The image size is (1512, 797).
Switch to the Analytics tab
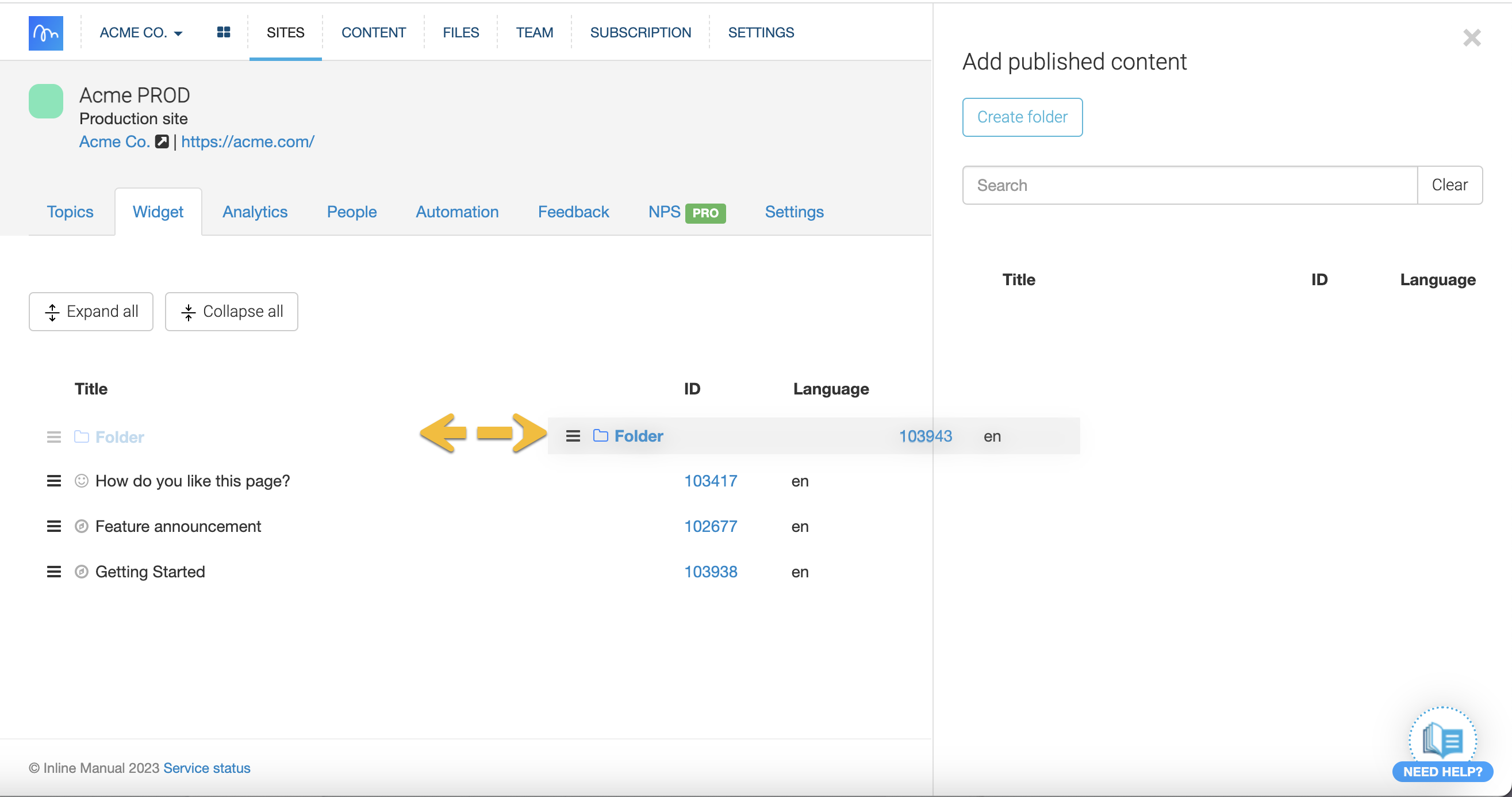(255, 212)
